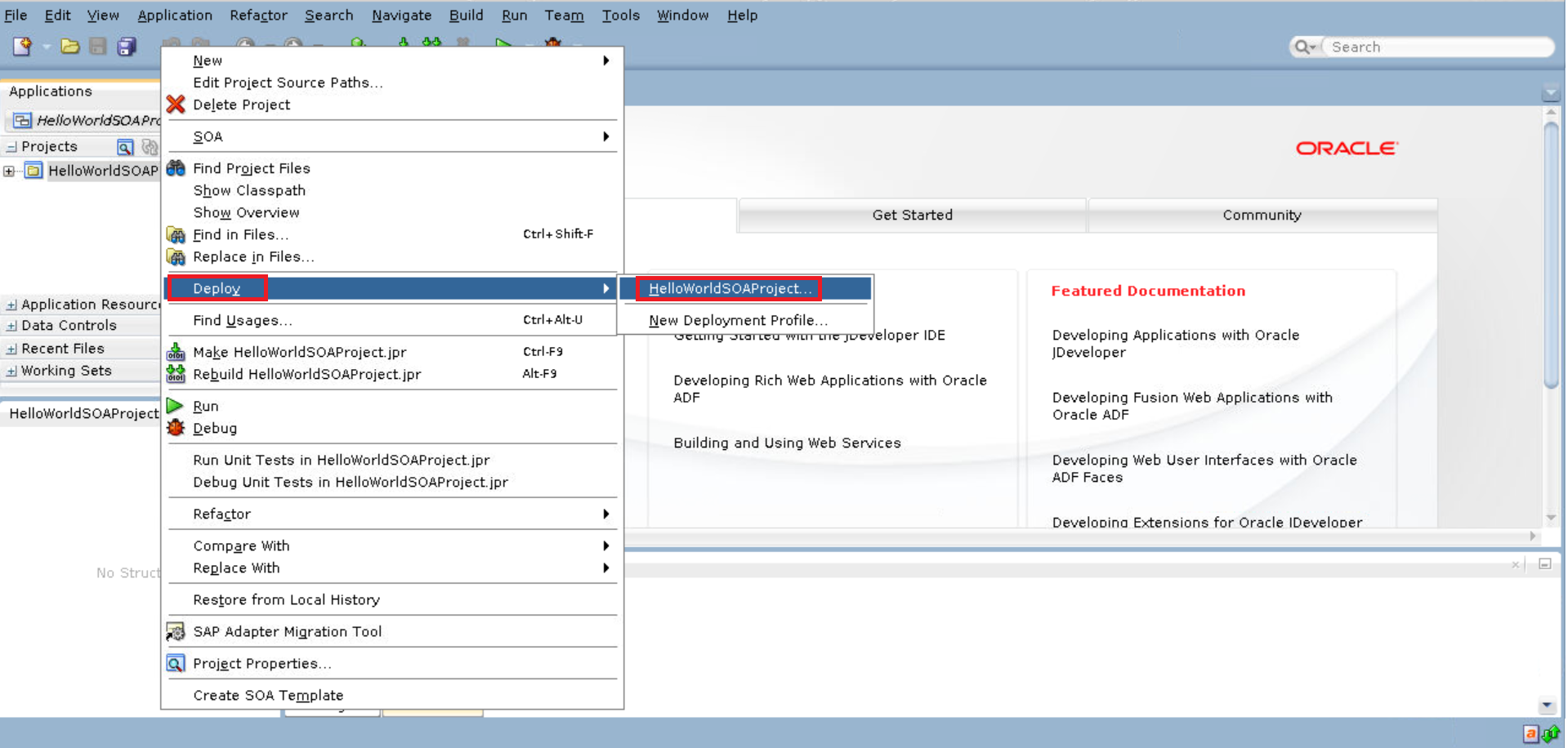The image size is (1568, 748).
Task: Click the log panel scroll-down arrow button
Action: (x=1547, y=706)
